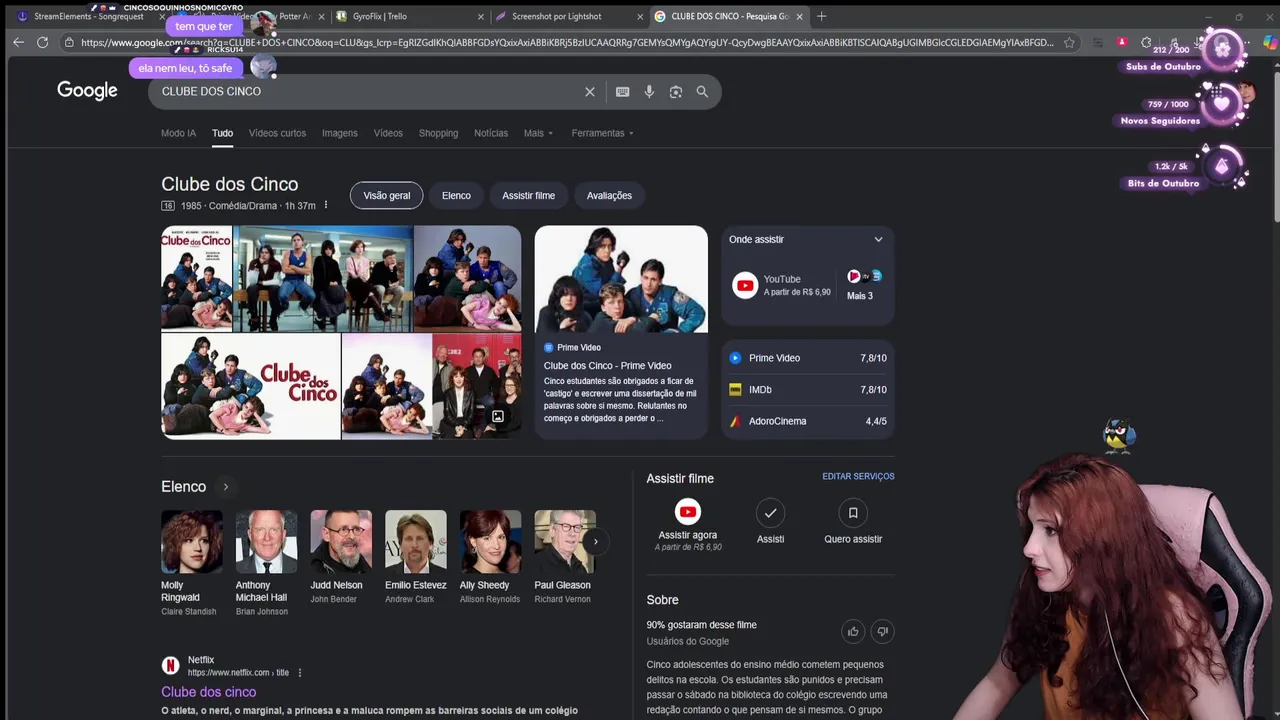Open new browser tab plus icon
Screen dimensions: 1280x720
pos(821,16)
